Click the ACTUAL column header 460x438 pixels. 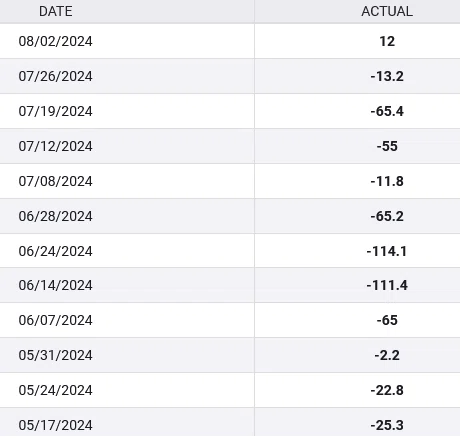(387, 11)
